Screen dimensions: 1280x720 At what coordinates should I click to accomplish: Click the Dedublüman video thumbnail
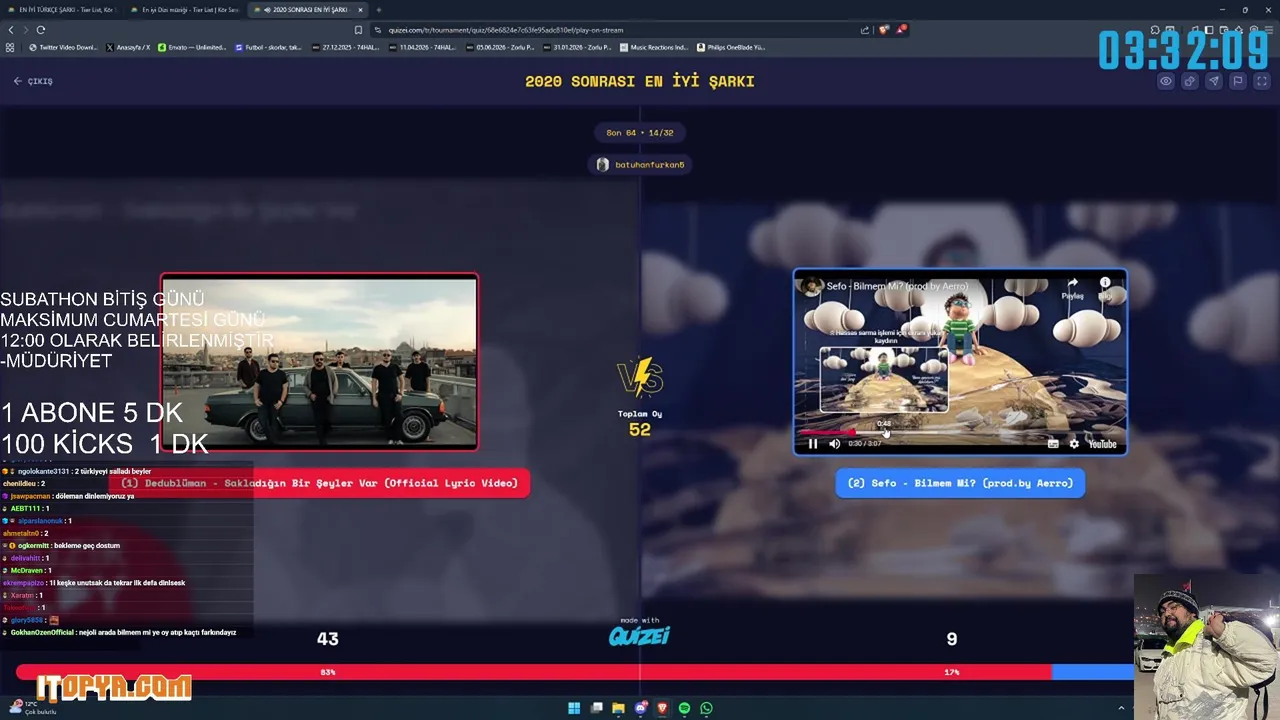320,362
